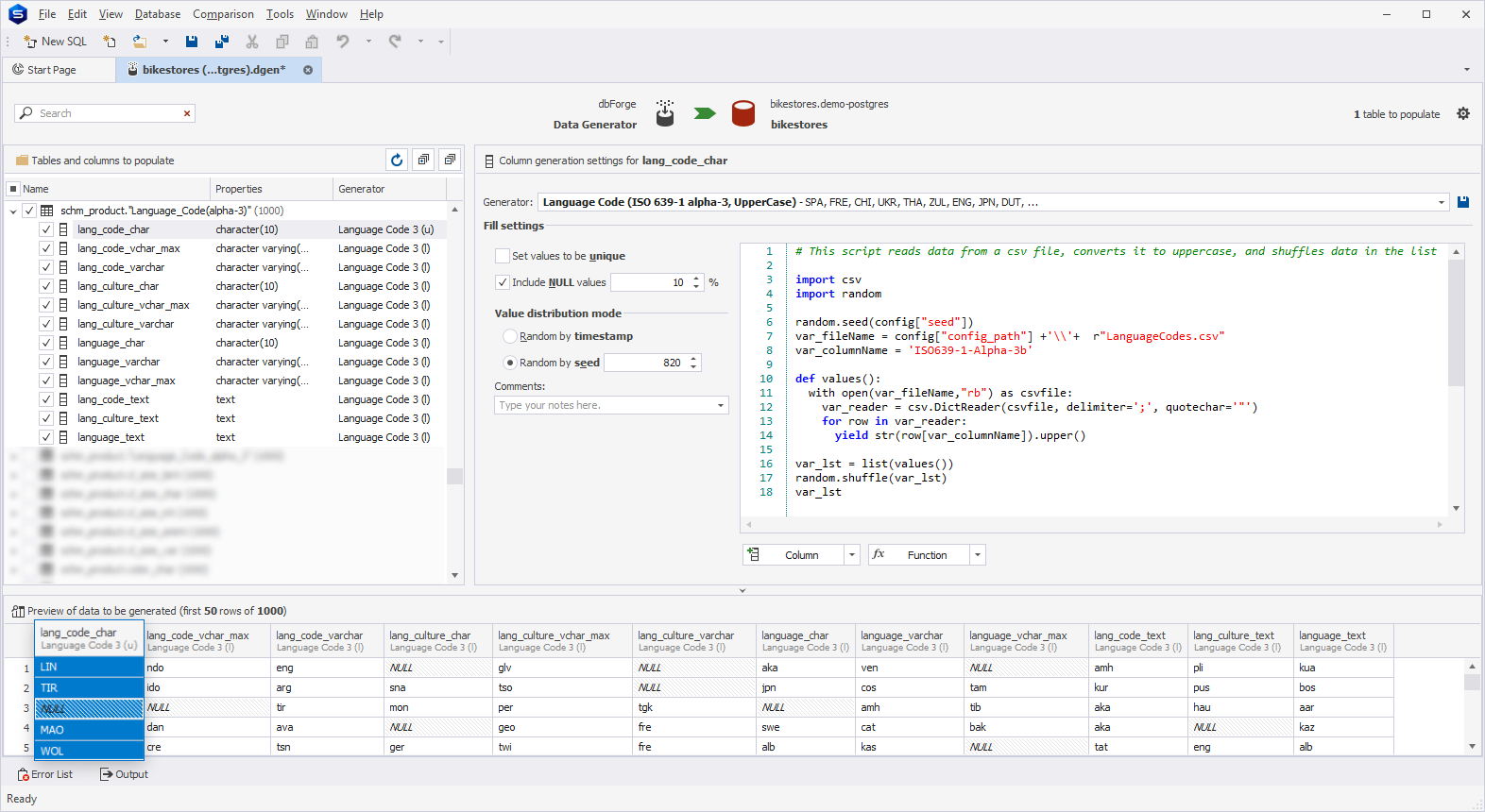Click the horizontal scrollbar under the script editor
This screenshot has height=812, width=1485.
(1094, 524)
